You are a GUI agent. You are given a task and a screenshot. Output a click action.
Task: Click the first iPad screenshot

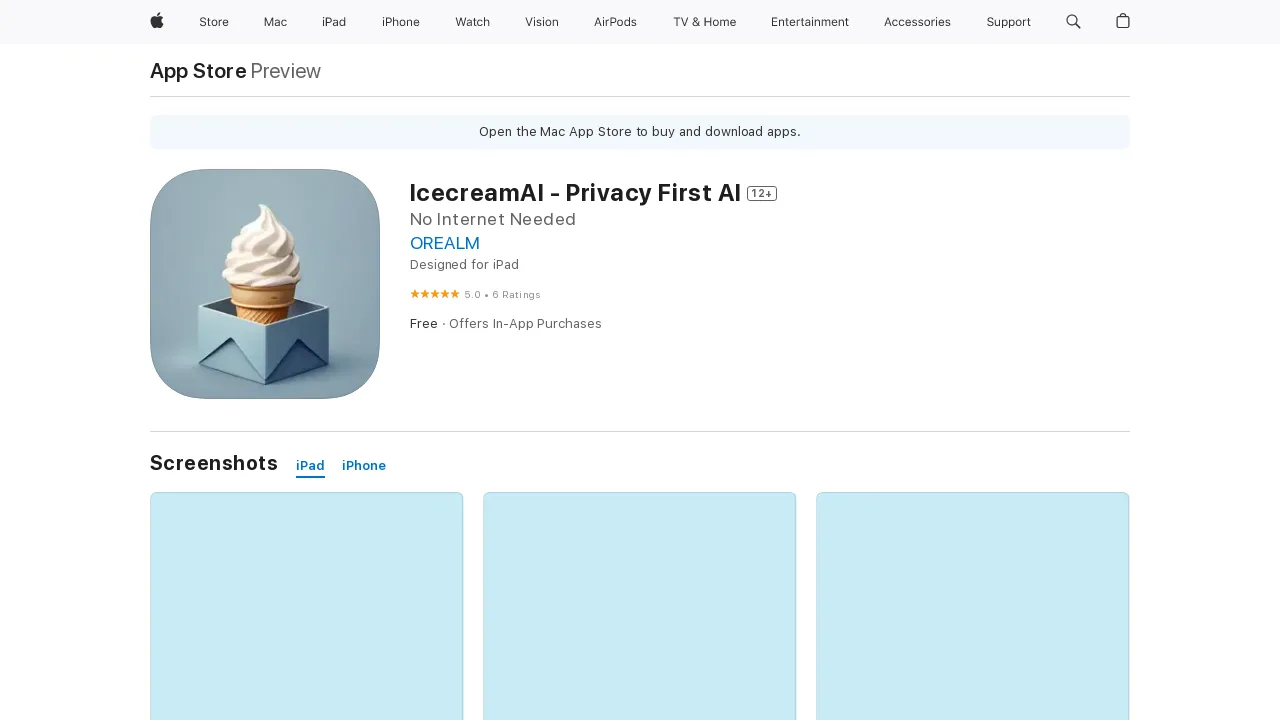click(x=306, y=605)
